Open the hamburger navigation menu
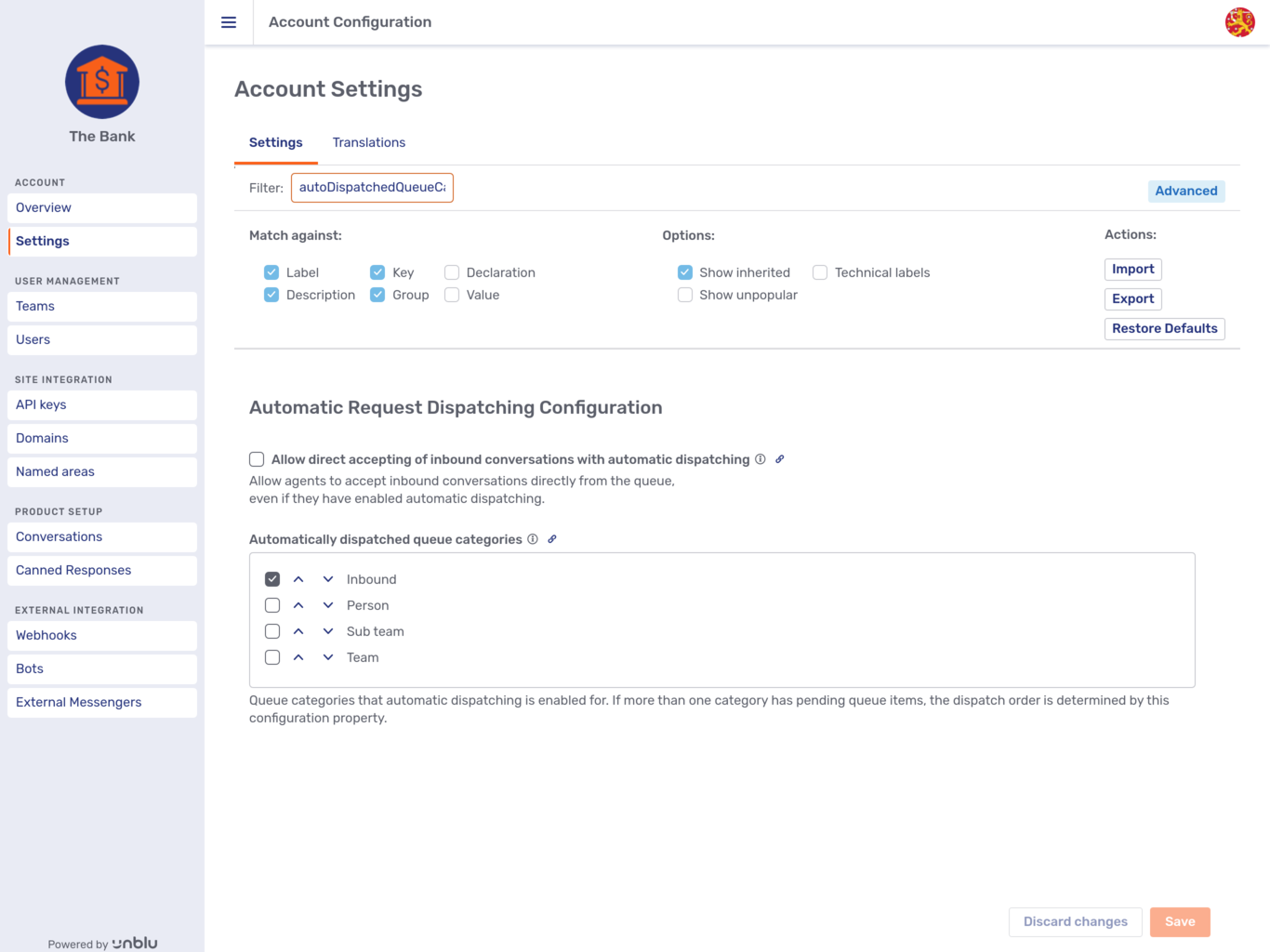This screenshot has height=952, width=1270. (x=228, y=22)
